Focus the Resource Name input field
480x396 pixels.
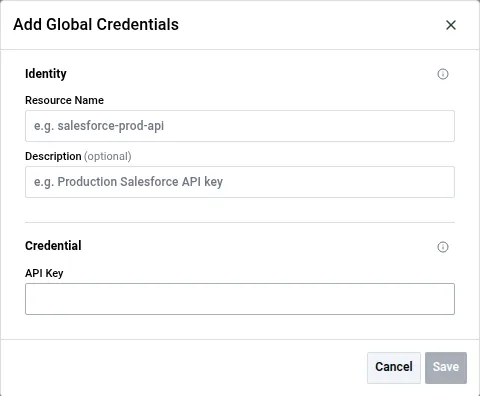[240, 126]
